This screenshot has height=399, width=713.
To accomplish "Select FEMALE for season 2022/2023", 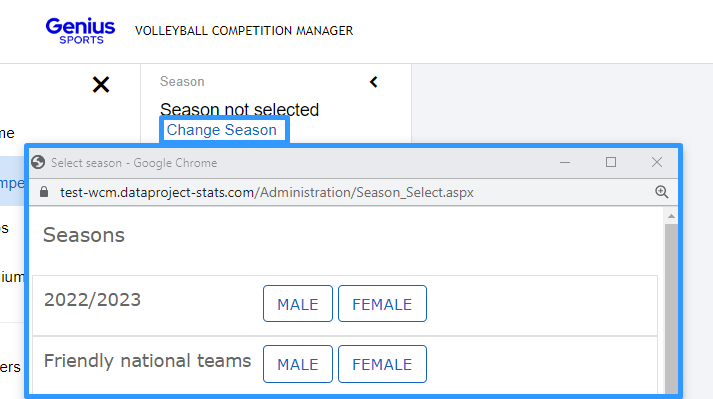I will (x=382, y=304).
